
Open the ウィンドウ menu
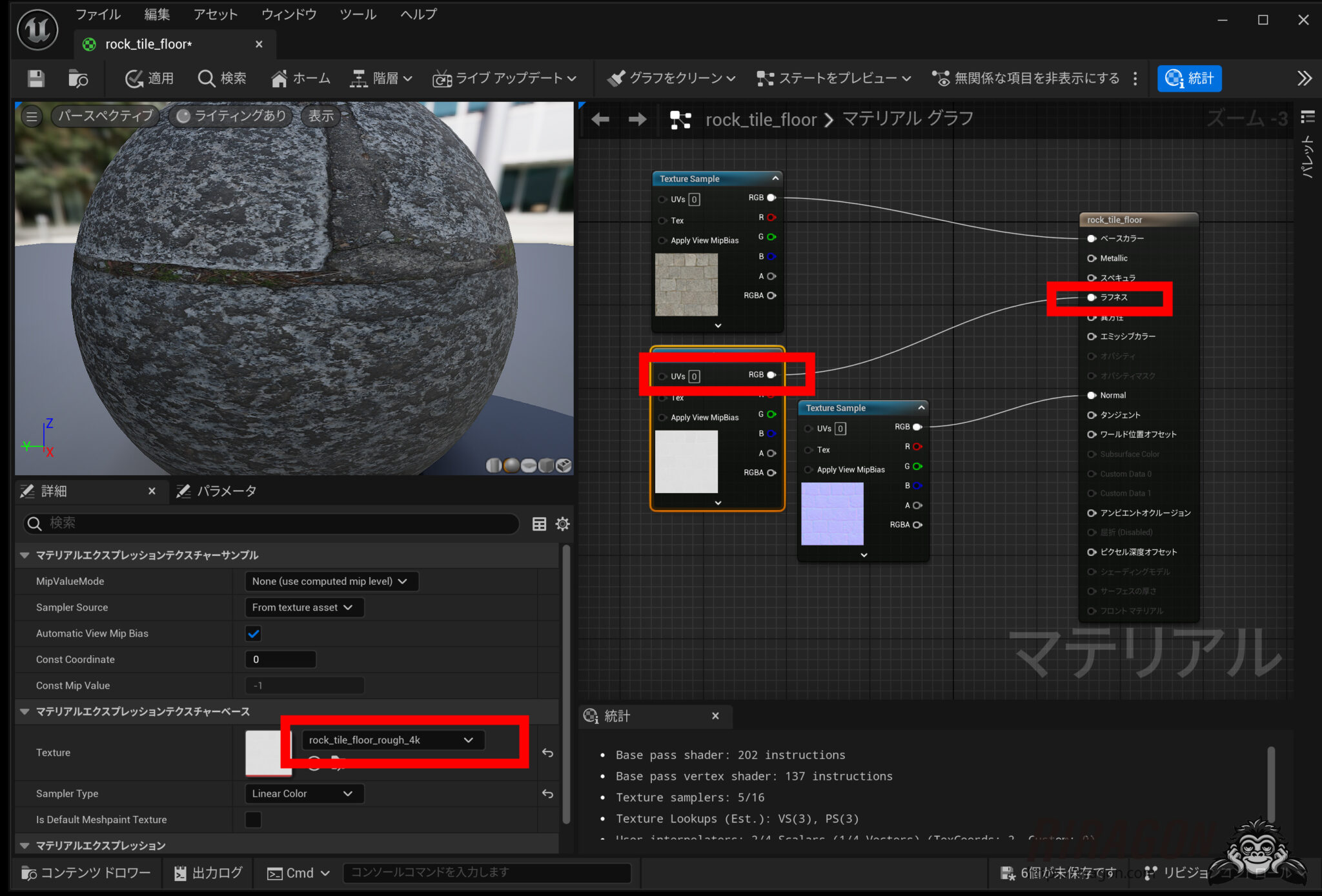288,14
